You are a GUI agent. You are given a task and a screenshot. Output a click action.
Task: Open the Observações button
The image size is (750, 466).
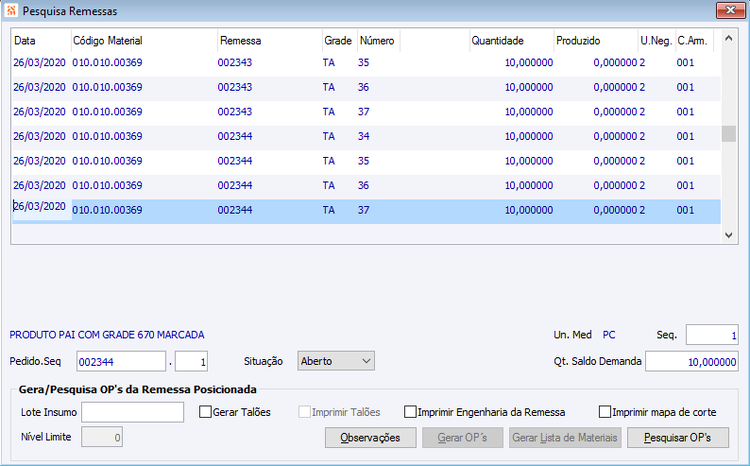(370, 438)
